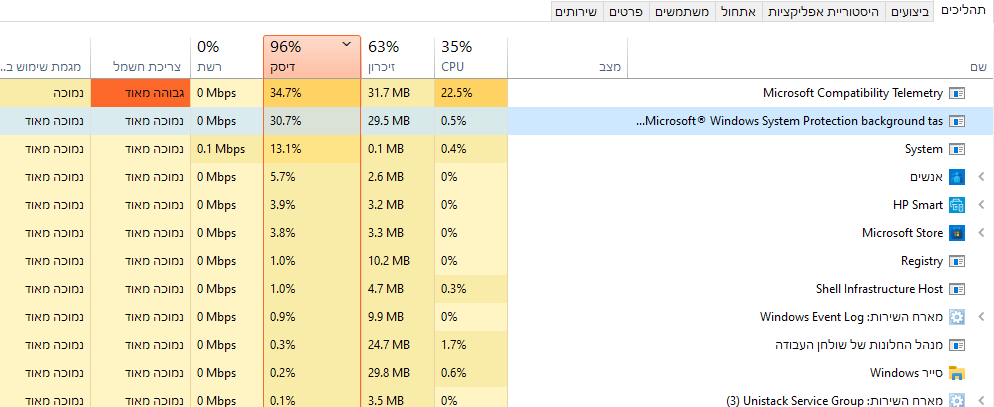Sort by the מצב status column header
The width and height of the screenshot is (994, 407).
click(568, 57)
